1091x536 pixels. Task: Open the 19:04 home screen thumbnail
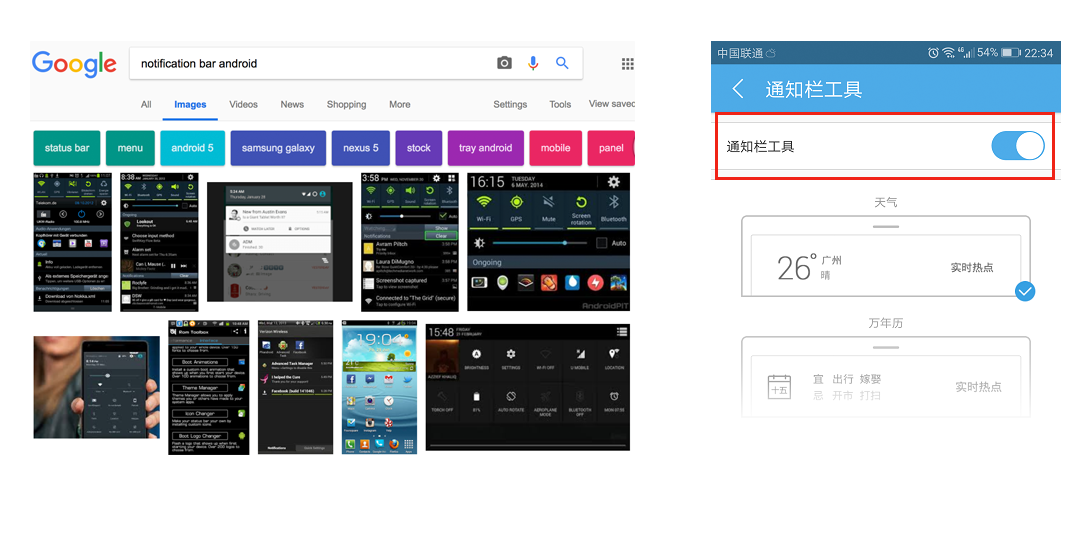pyautogui.click(x=379, y=387)
